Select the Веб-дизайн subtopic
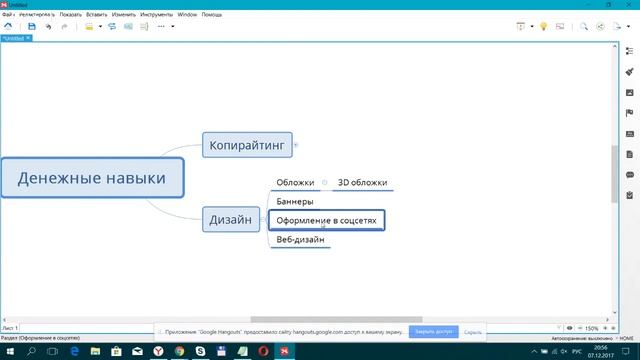The width and height of the screenshot is (640, 360). tap(300, 240)
